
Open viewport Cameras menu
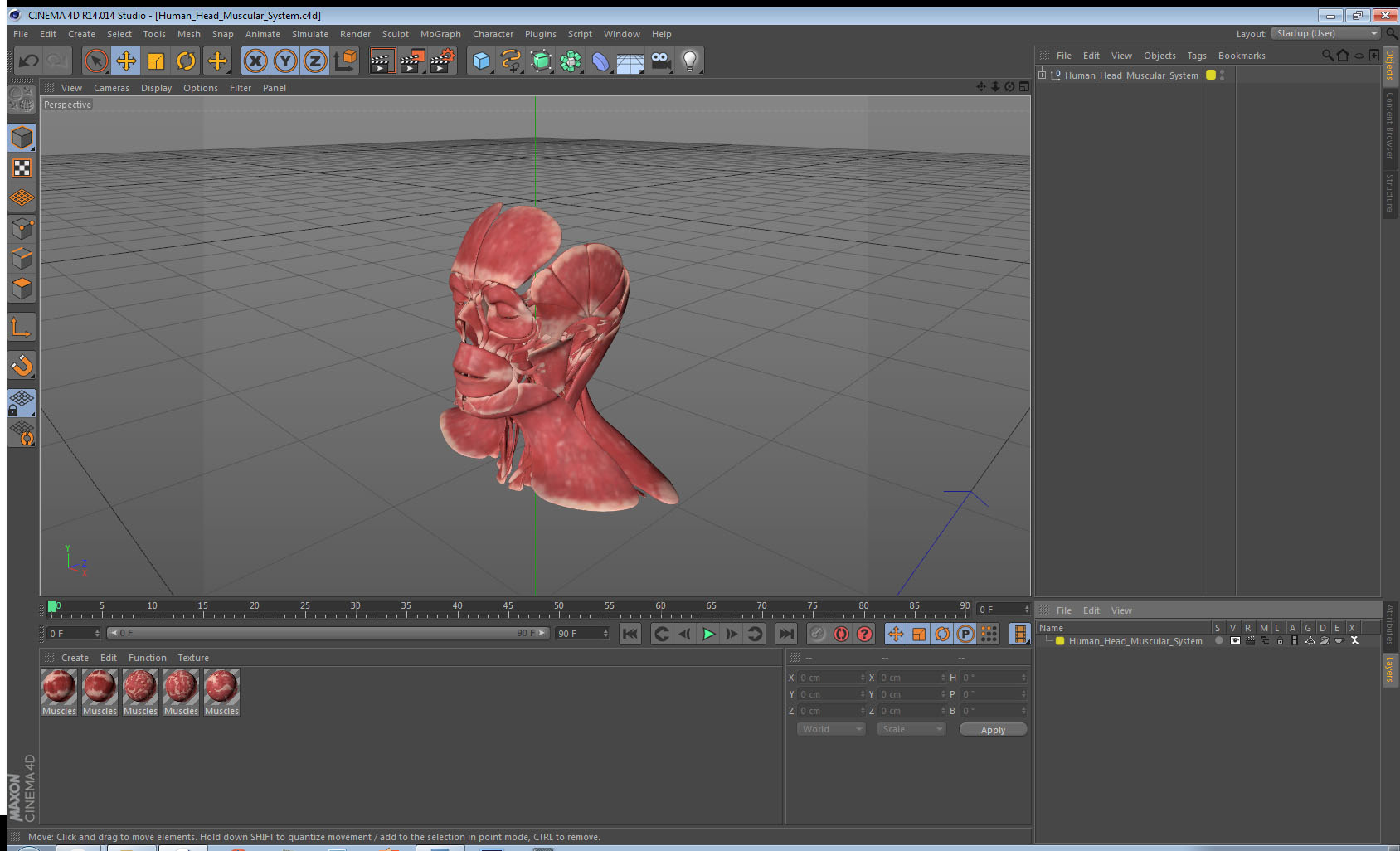pos(111,88)
